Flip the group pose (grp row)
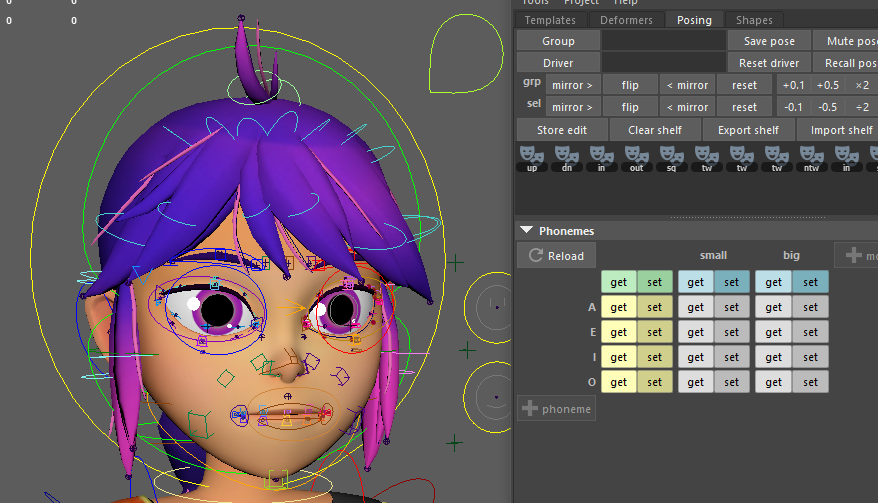 630,85
